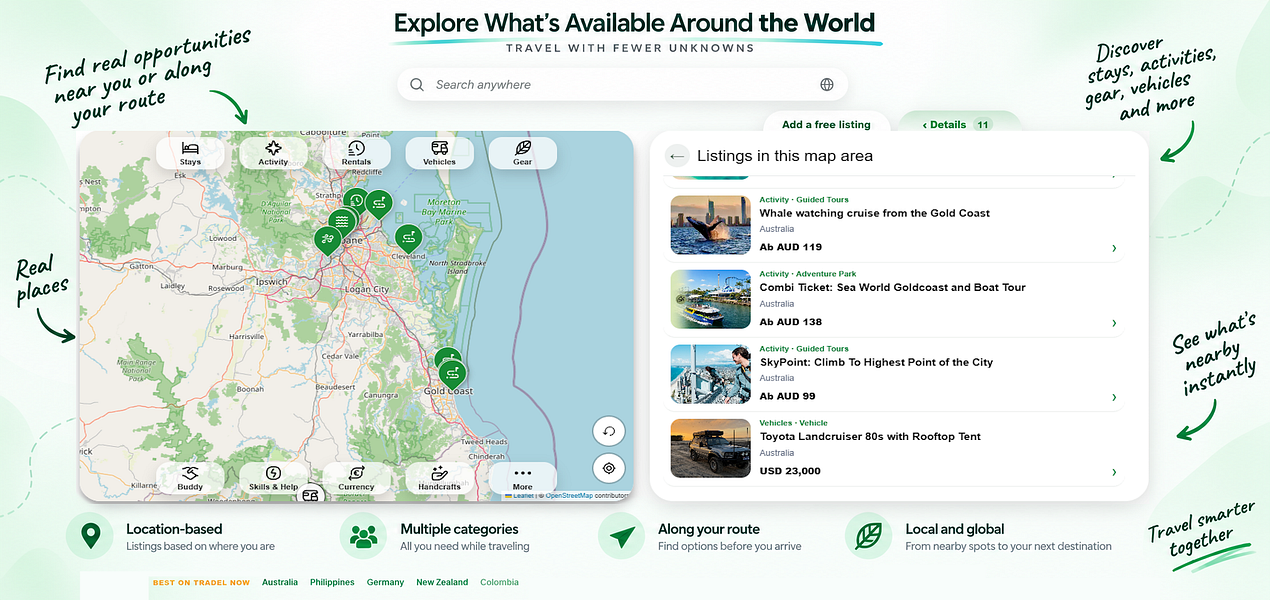This screenshot has width=1270, height=600.
Task: Switch to Add a free listing tab
Action: click(826, 125)
